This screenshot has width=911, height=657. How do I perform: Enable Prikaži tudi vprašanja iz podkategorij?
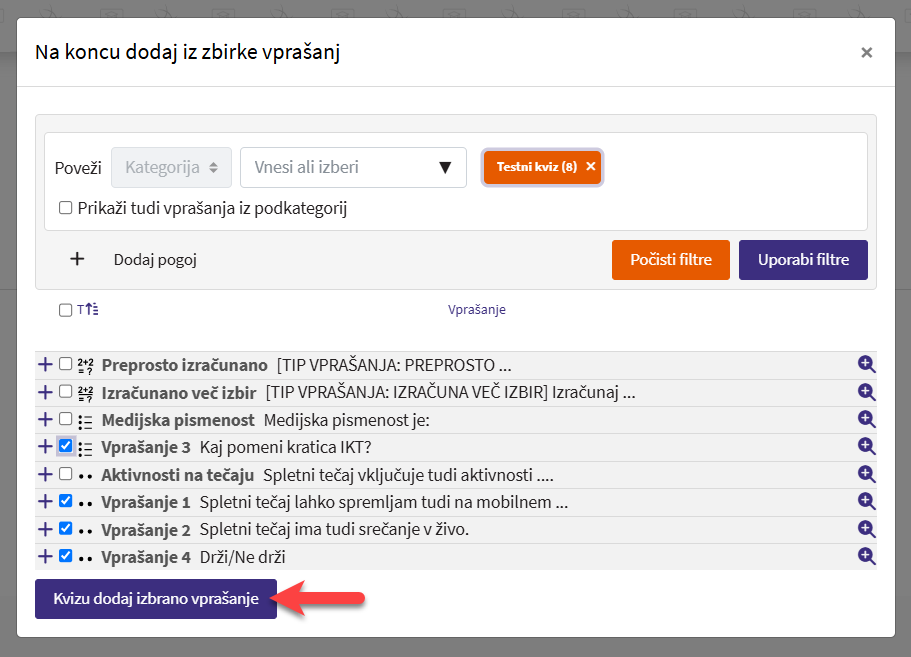pos(66,209)
